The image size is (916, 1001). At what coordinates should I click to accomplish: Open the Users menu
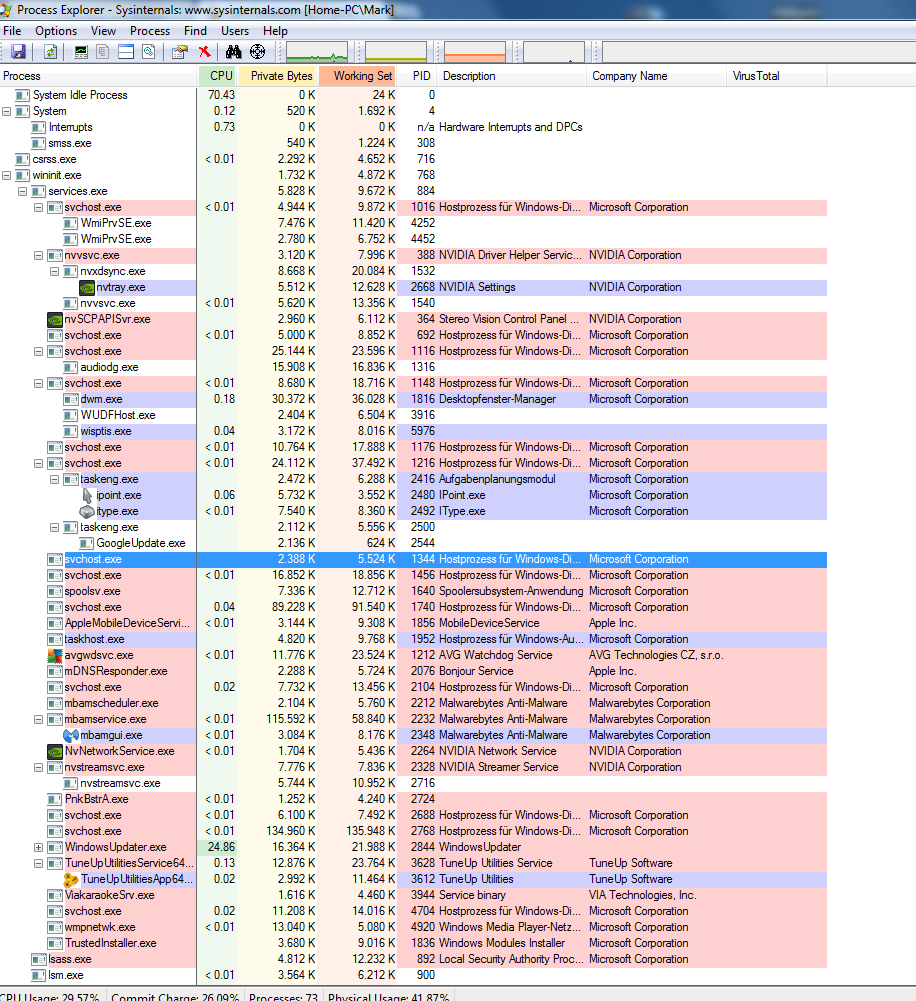pyautogui.click(x=235, y=31)
